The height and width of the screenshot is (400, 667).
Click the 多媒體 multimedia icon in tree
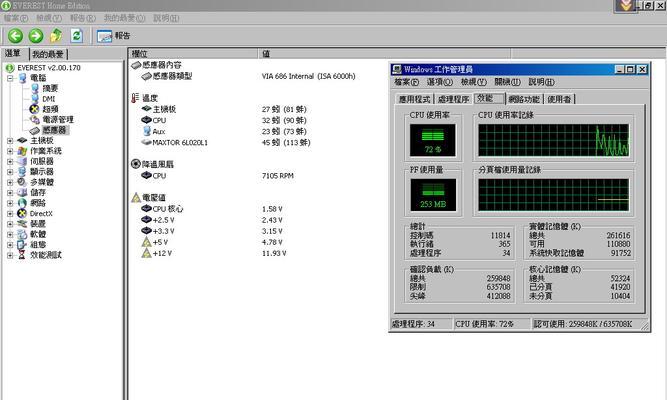(x=22, y=182)
